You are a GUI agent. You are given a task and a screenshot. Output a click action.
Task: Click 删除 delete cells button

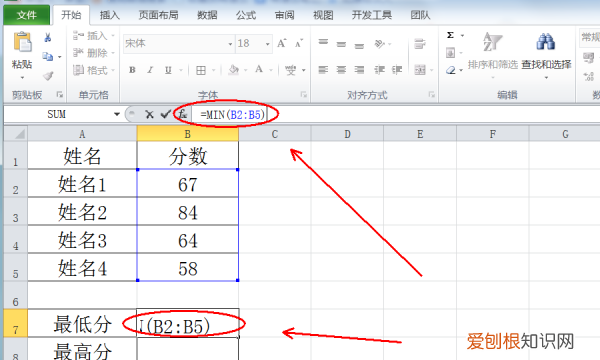click(x=93, y=53)
